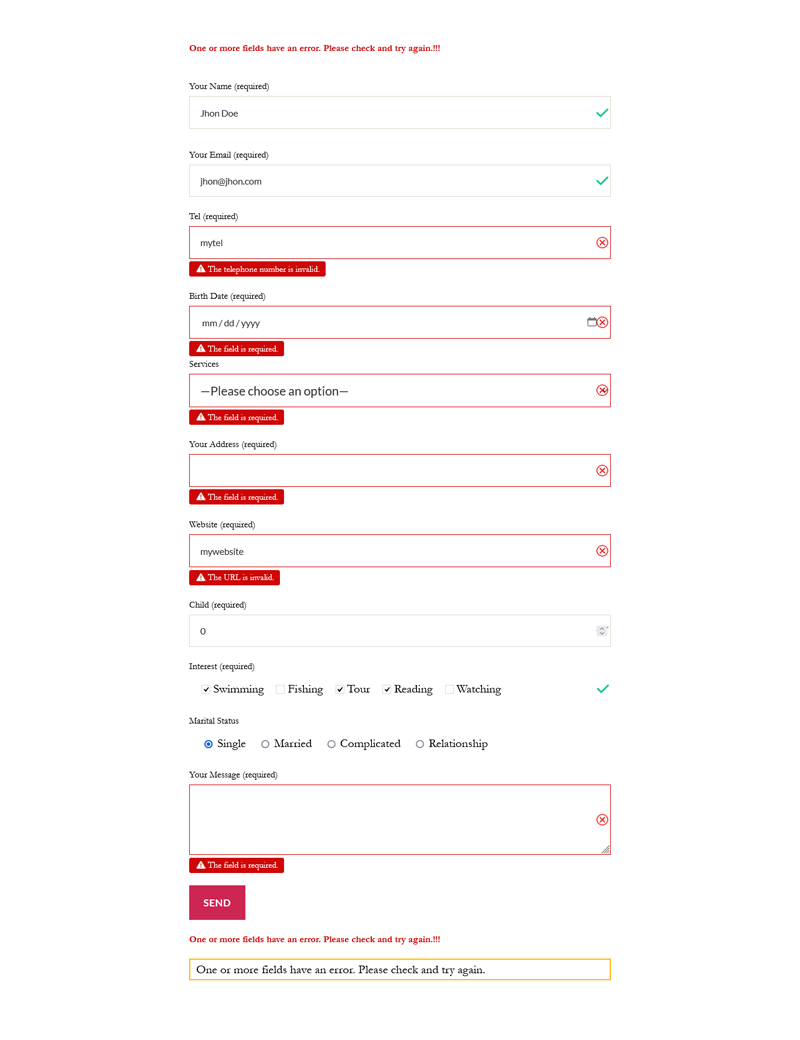Screen dimensions: 800x1040
Task: Tick the Watching interest checkbox
Action: (x=450, y=689)
